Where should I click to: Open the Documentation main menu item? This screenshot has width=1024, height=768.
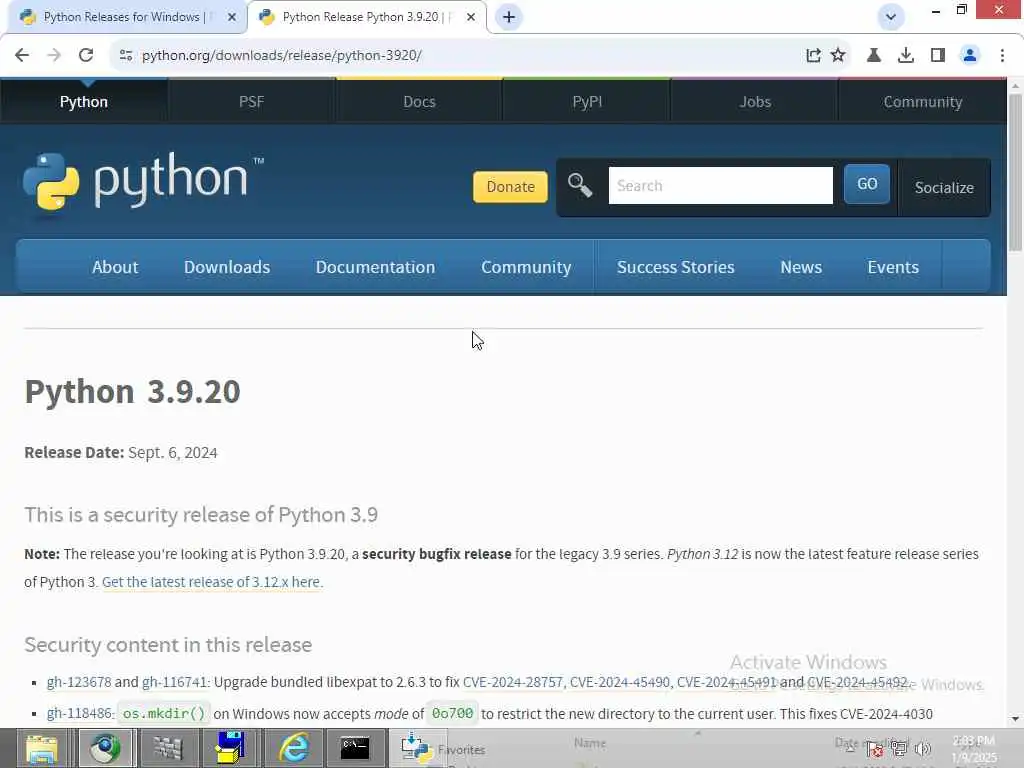pos(375,267)
